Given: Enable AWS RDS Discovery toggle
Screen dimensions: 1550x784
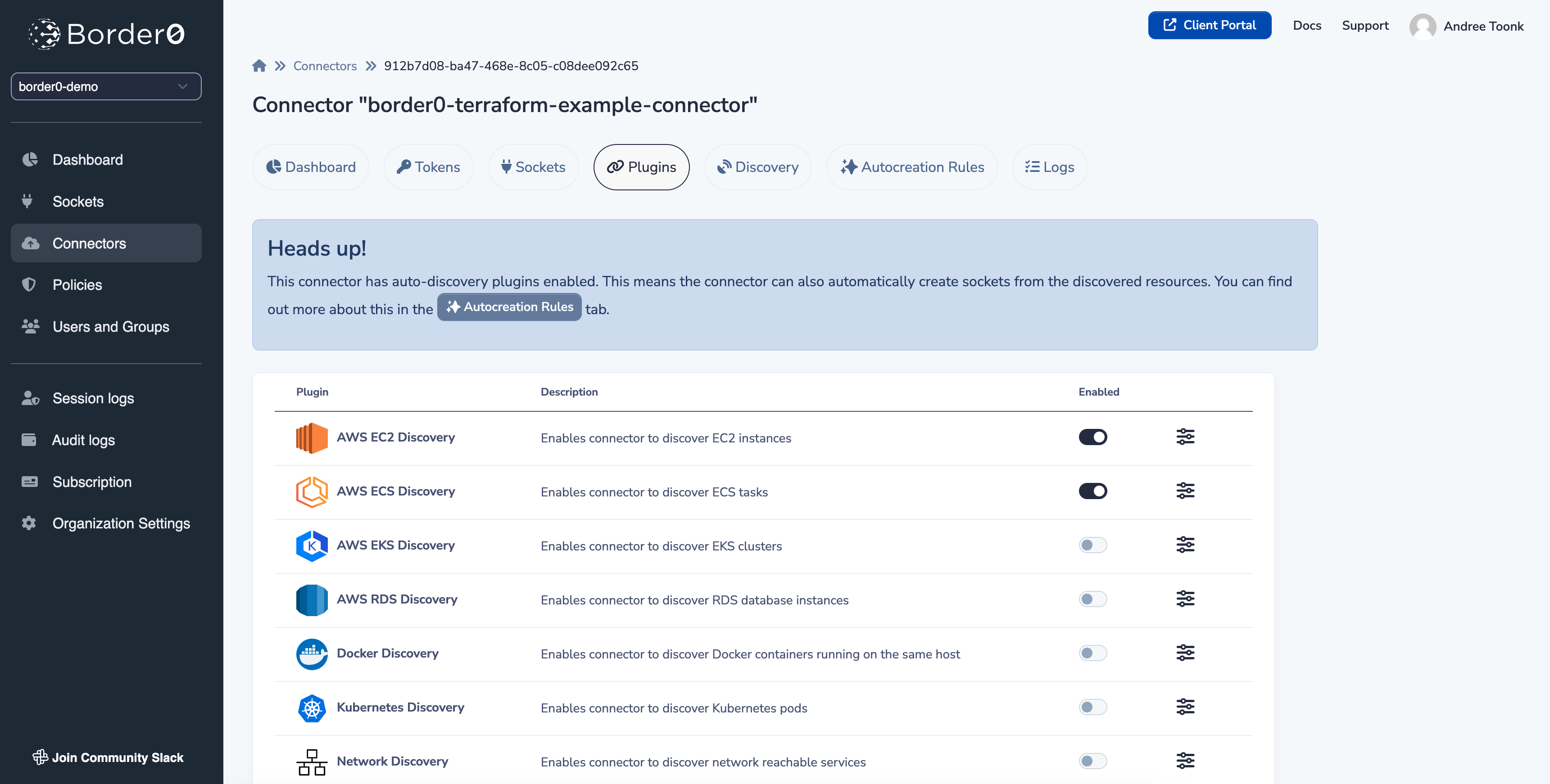Looking at the screenshot, I should pyautogui.click(x=1093, y=599).
